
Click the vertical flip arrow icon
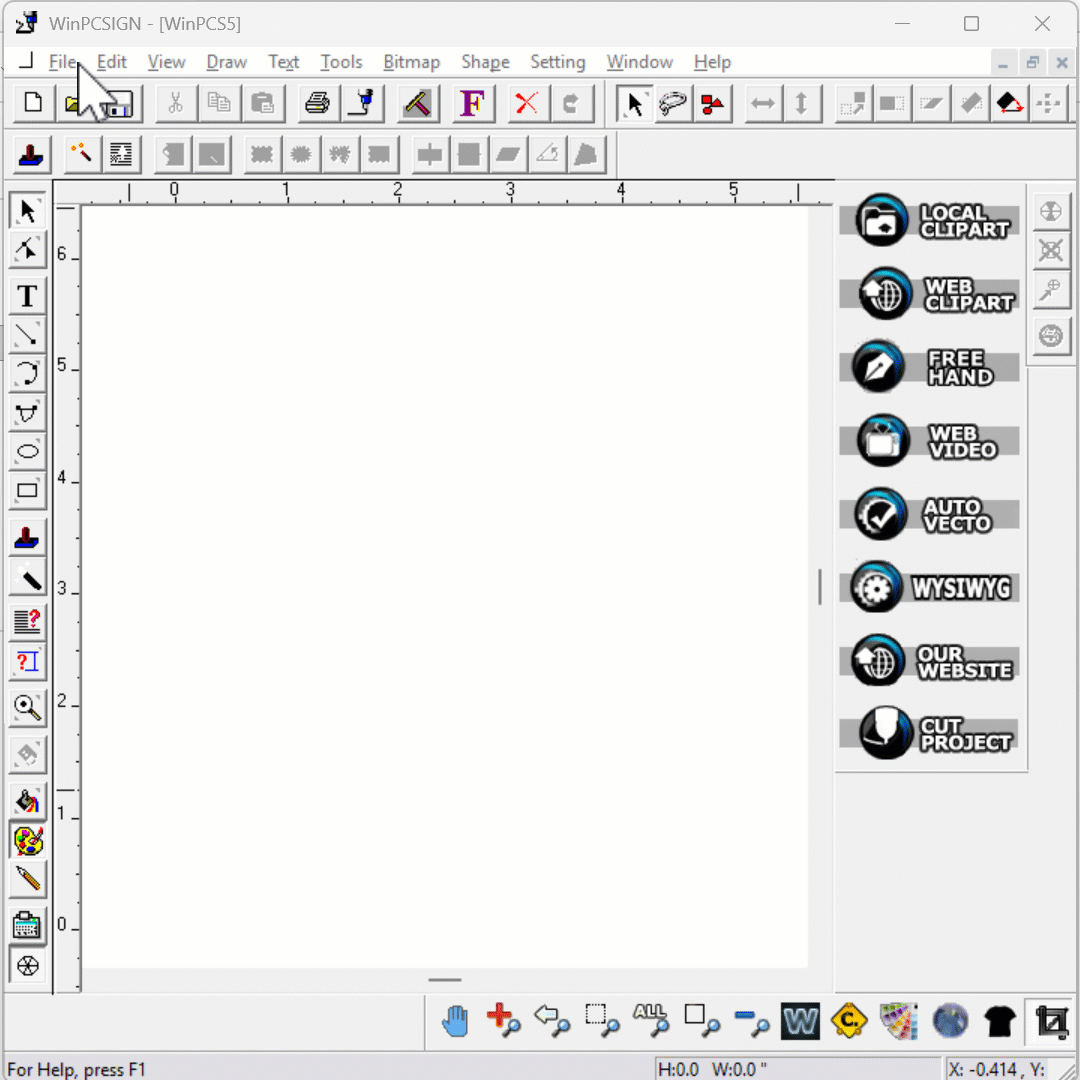pyautogui.click(x=801, y=103)
